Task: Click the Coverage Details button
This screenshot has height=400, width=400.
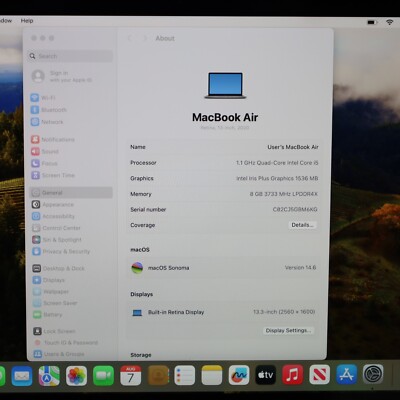Action: pyautogui.click(x=302, y=225)
